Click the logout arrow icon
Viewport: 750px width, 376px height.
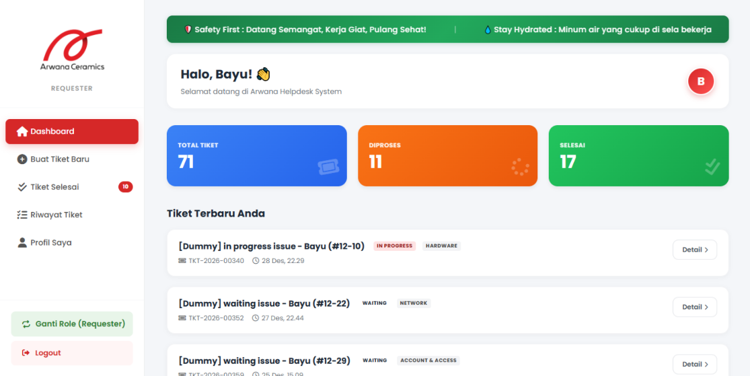(x=26, y=353)
